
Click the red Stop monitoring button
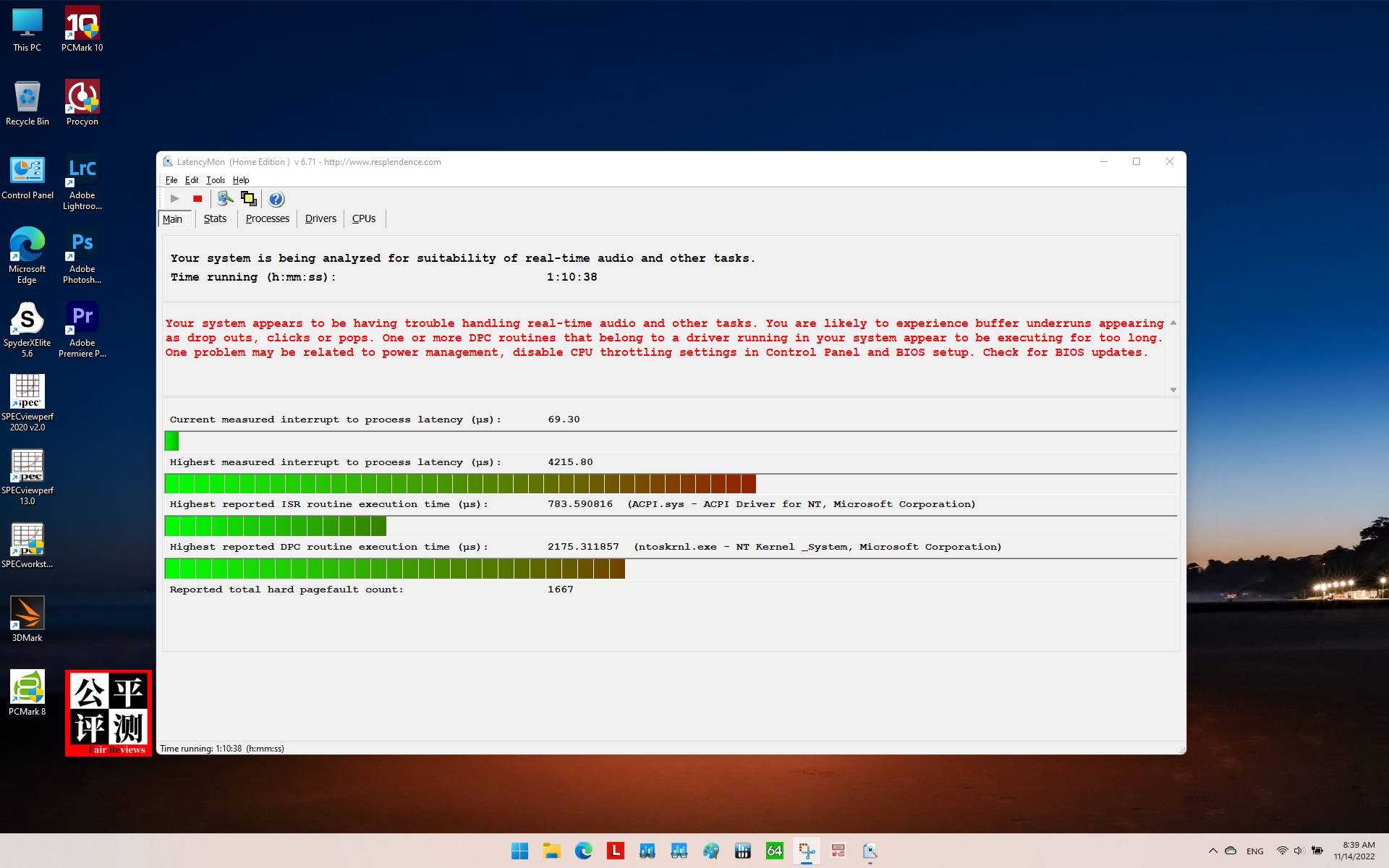[x=197, y=199]
